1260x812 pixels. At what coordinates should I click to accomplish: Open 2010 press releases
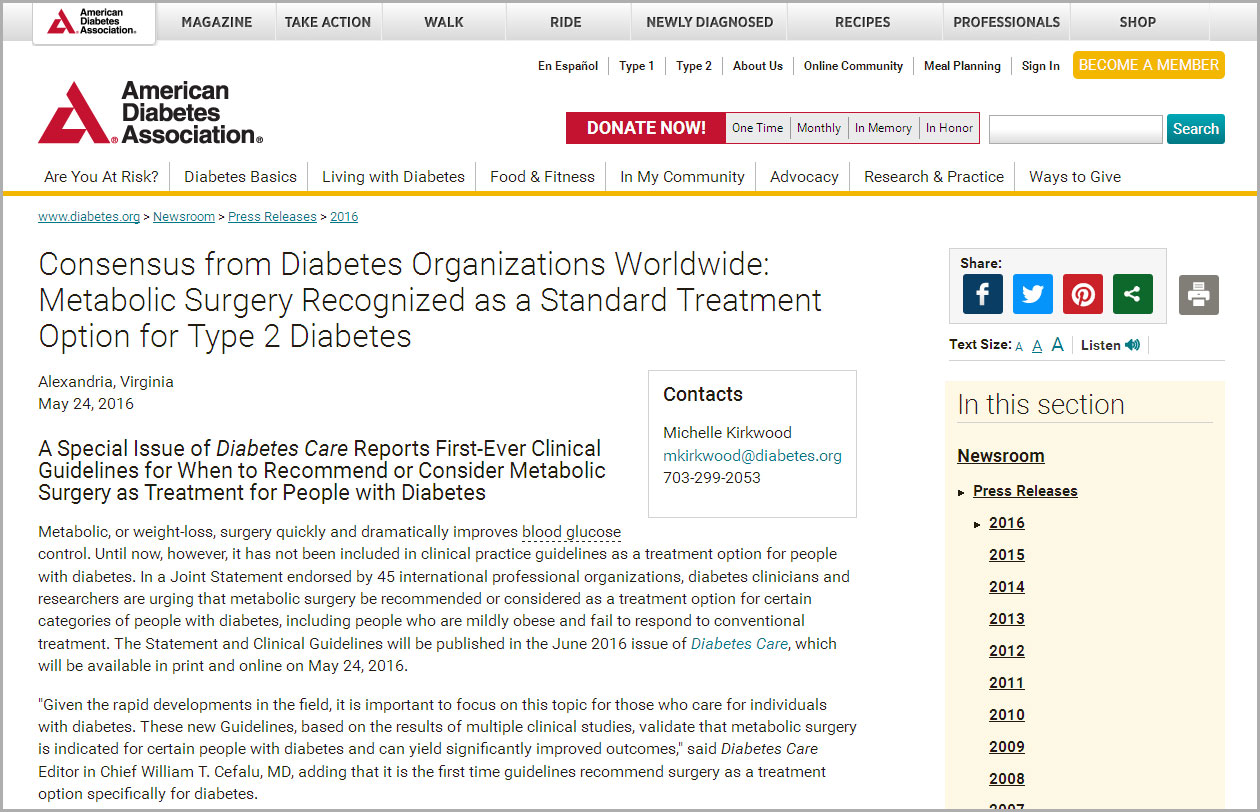point(1006,715)
